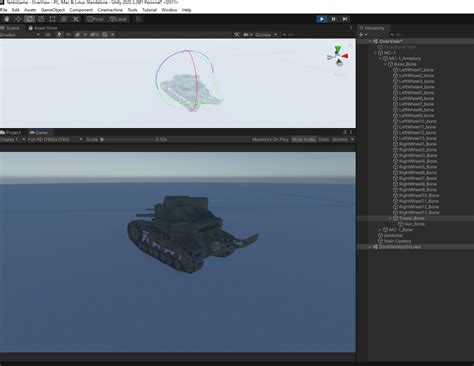Collapse the MC-1_Armature arrow
The width and height of the screenshot is (474, 366).
(x=380, y=58)
